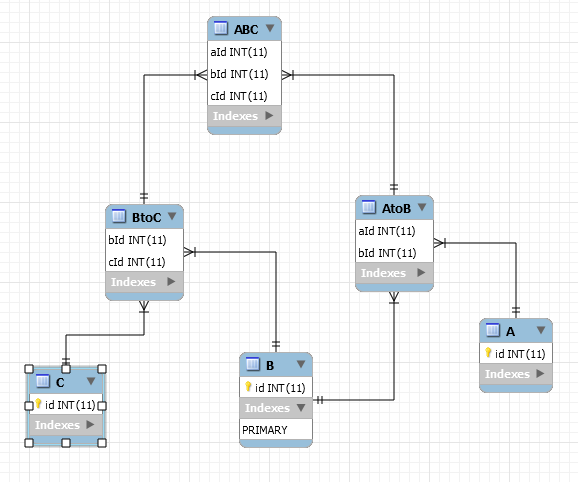Screen dimensions: 578x482
Task: Select the id column in table A
Action: tap(516, 354)
